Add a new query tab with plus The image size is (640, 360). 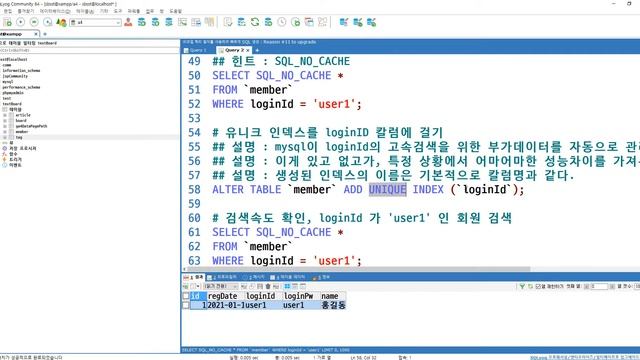pyautogui.click(x=257, y=50)
